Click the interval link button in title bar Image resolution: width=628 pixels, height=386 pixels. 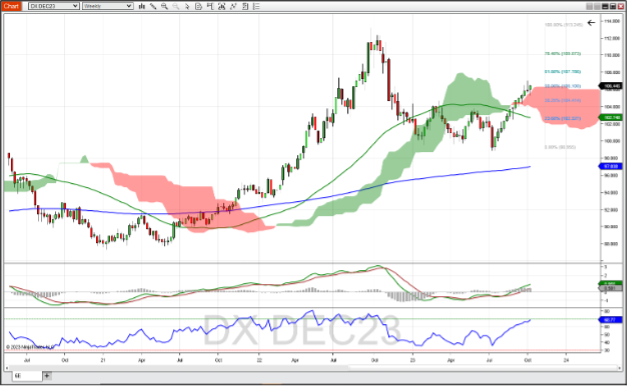[597, 6]
